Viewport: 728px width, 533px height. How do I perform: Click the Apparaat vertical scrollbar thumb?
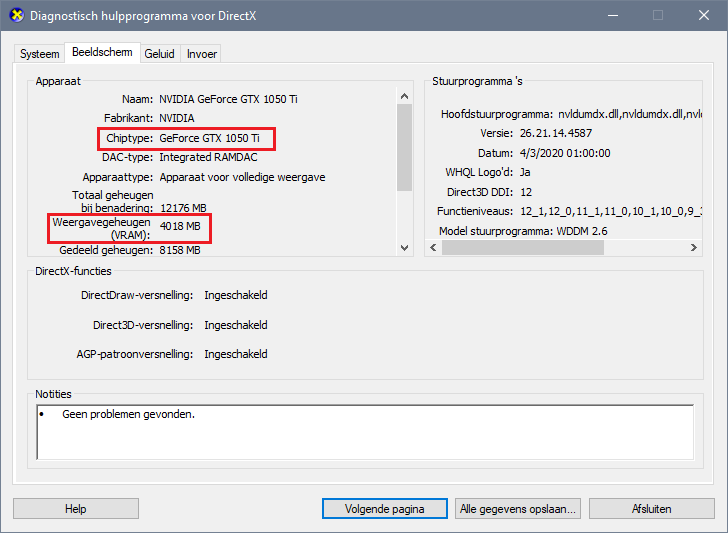[x=404, y=147]
